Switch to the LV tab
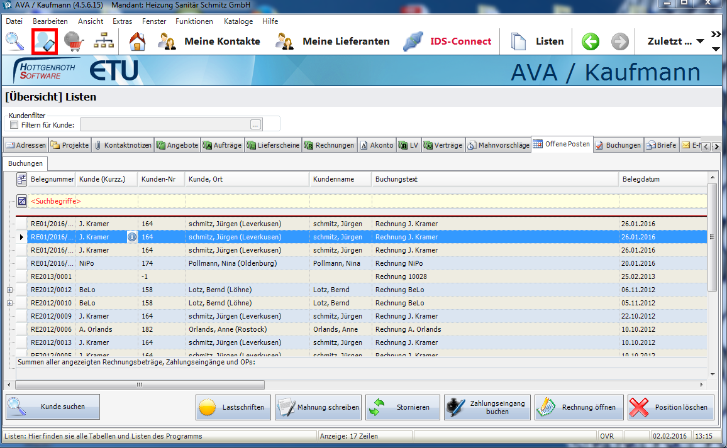 pos(409,145)
